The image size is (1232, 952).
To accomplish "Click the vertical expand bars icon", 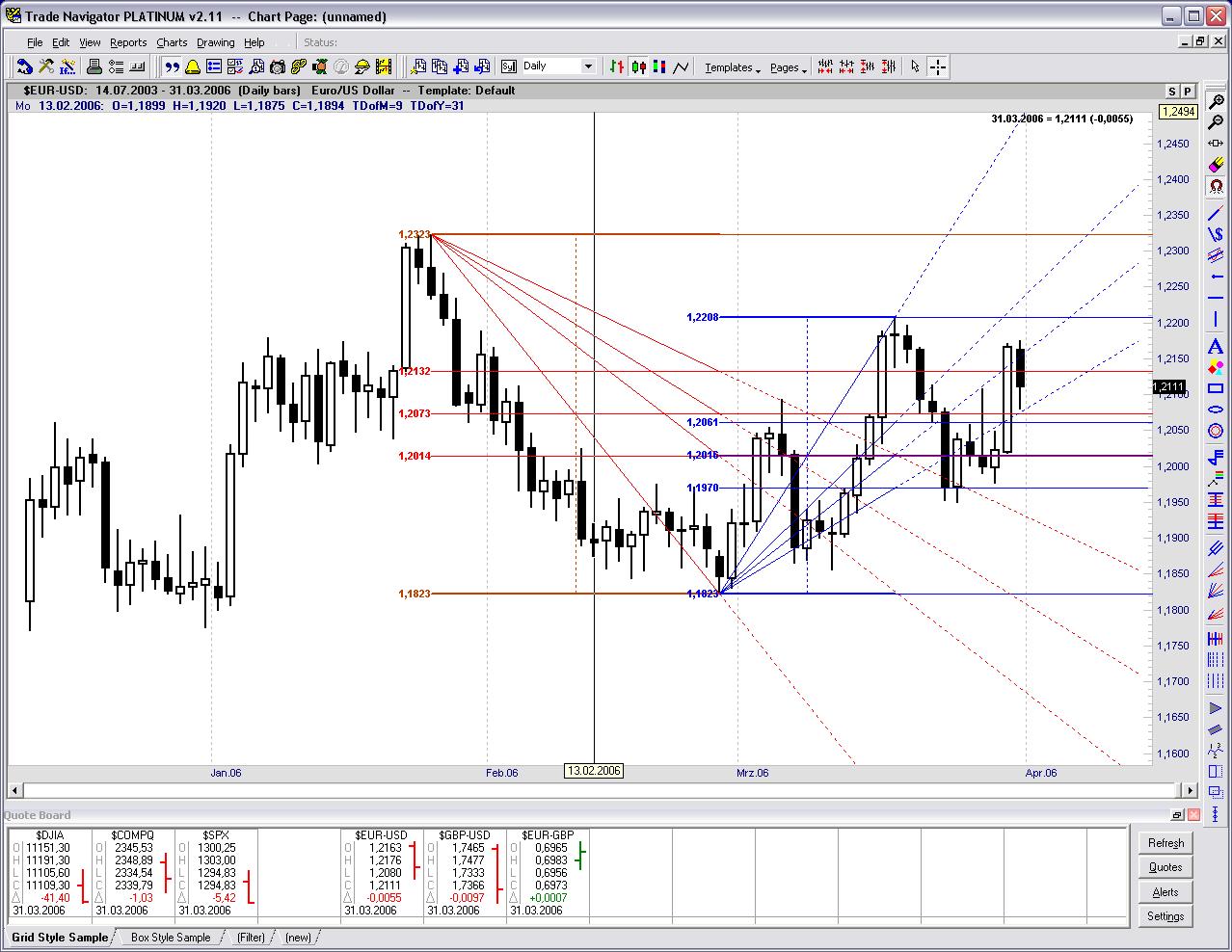I will 888,66.
